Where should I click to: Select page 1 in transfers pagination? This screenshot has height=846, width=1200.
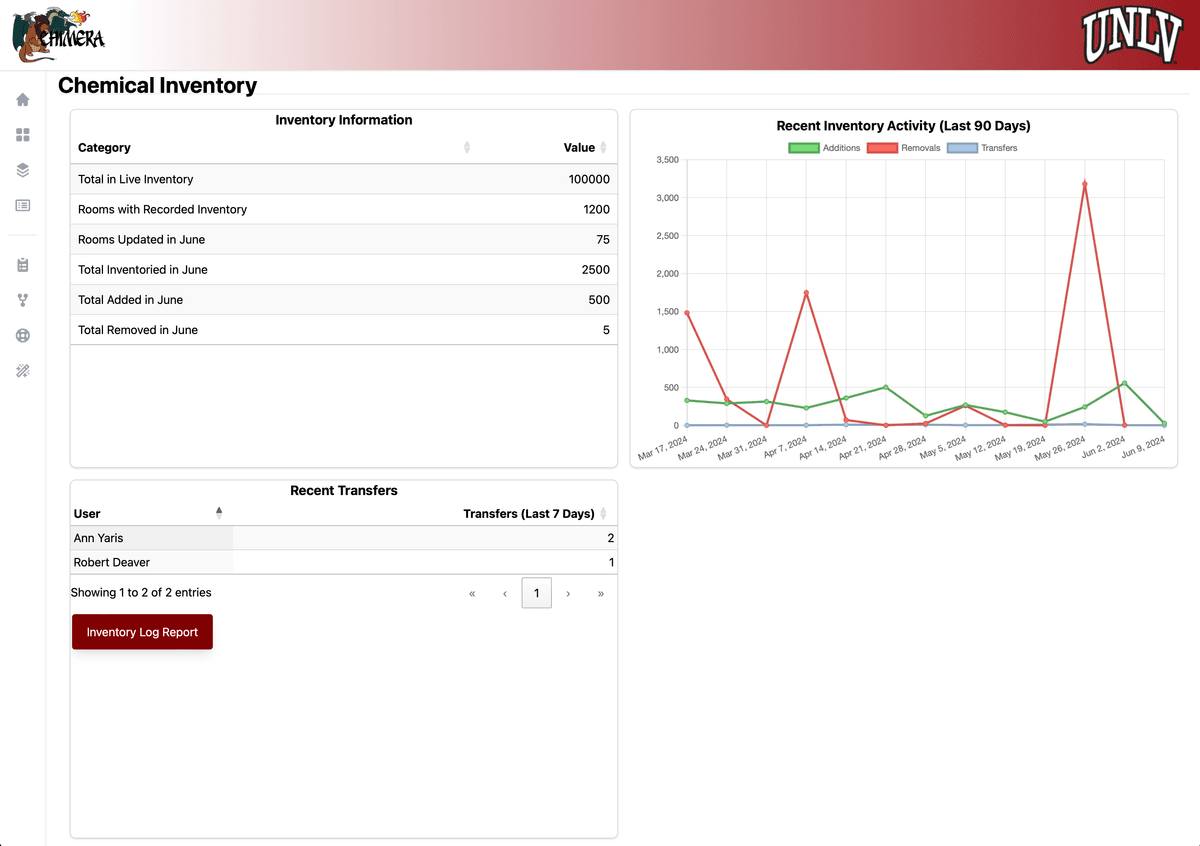click(x=536, y=593)
